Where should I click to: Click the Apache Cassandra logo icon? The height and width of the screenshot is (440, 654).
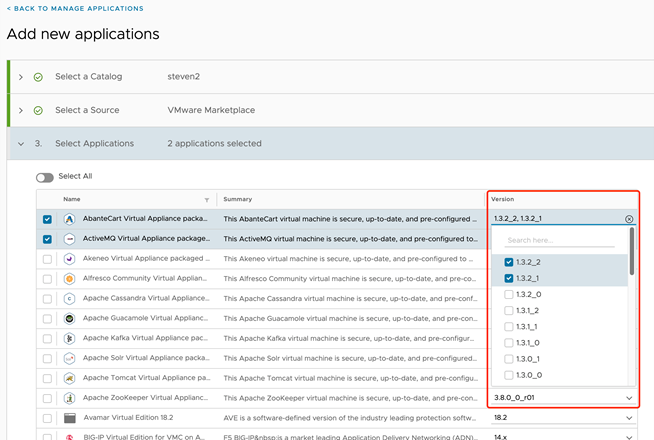click(x=70, y=298)
